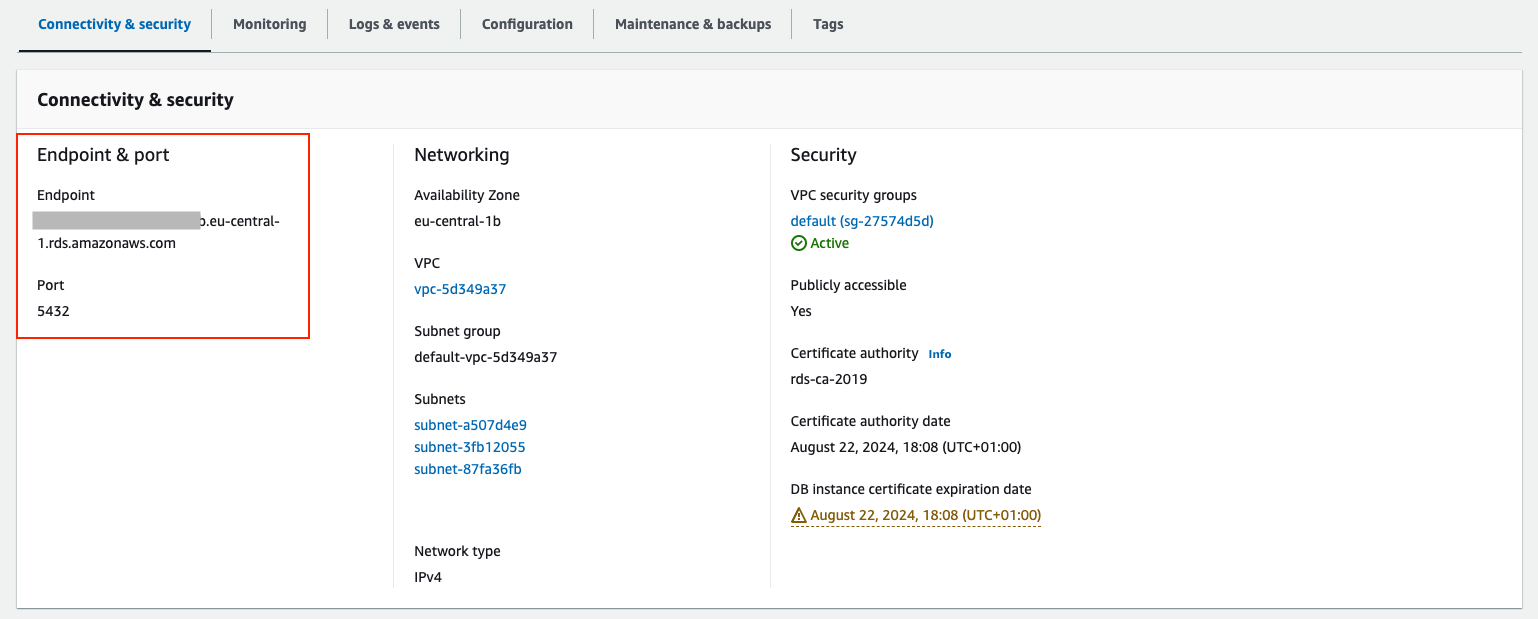This screenshot has width=1538, height=619.
Task: Open the vpc-5d349a37 link
Action: pyautogui.click(x=460, y=288)
